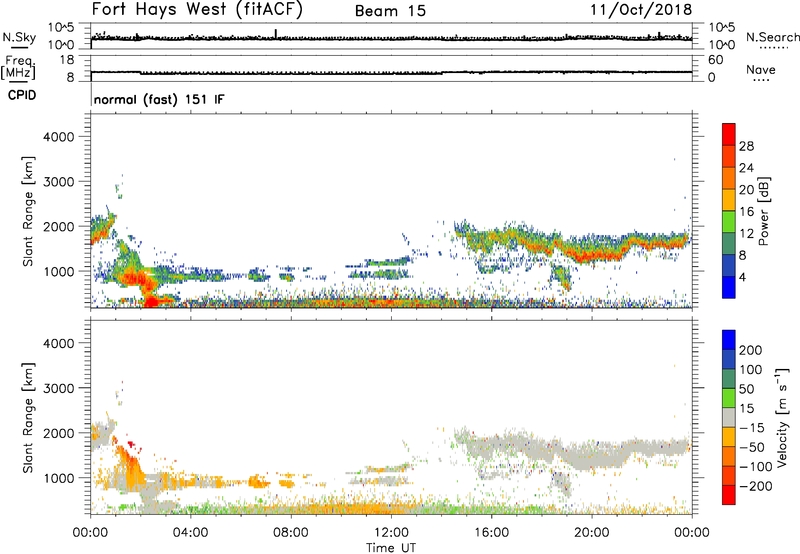
Task: Click the gray band of the Velocity colorbar
Action: click(x=729, y=417)
